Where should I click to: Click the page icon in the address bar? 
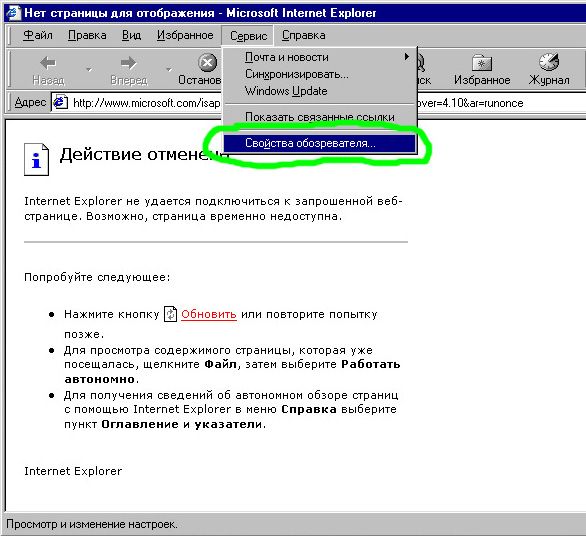[61, 102]
